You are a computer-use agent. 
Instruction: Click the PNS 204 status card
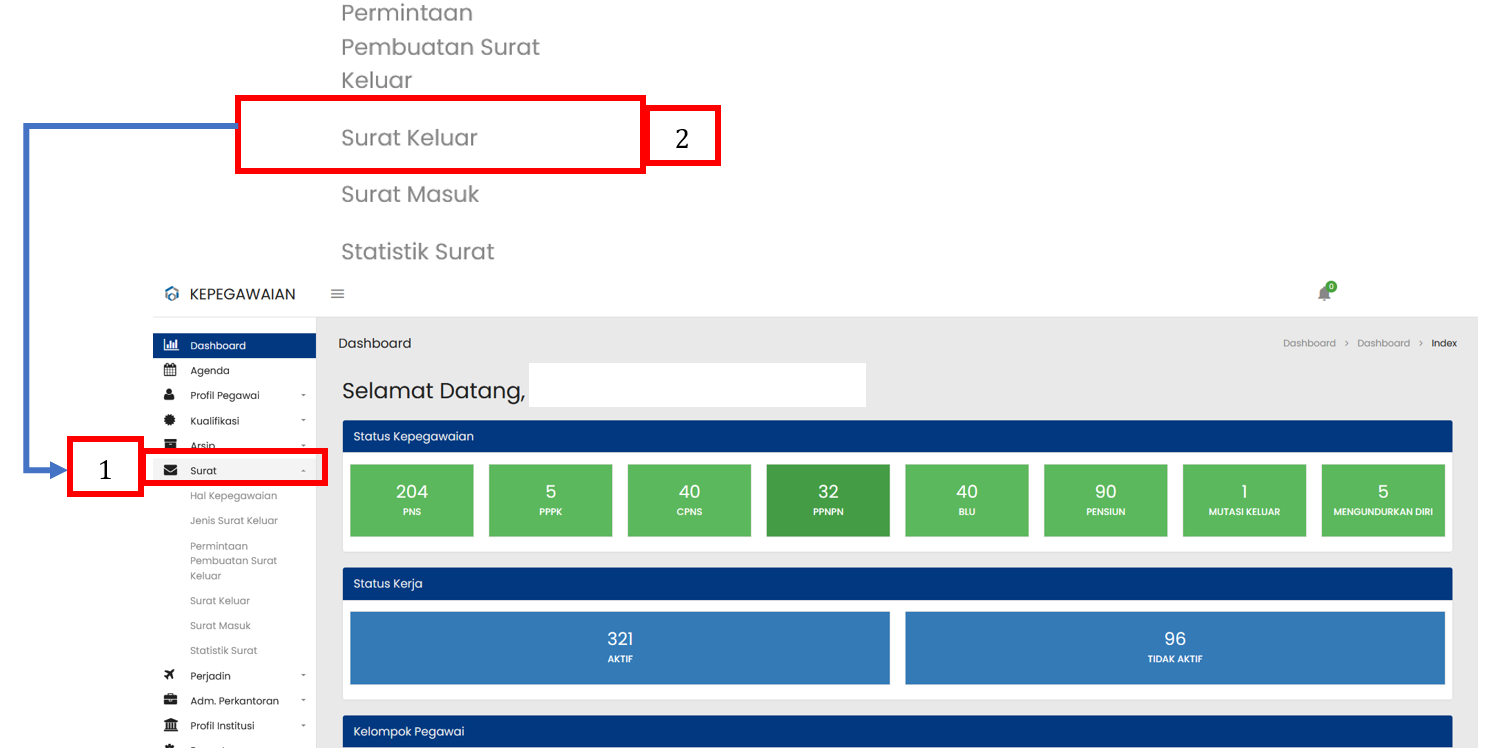pyautogui.click(x=411, y=500)
